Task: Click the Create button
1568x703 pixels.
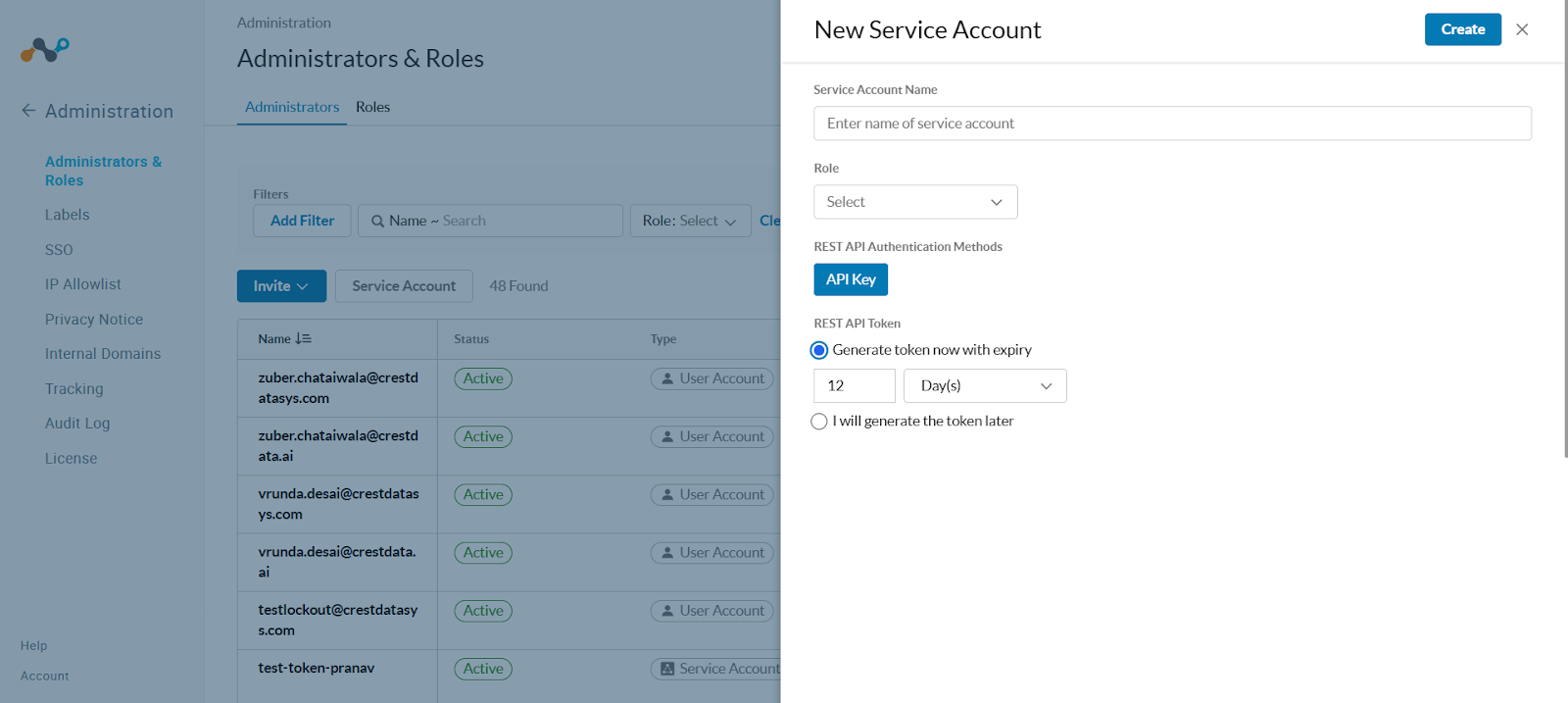Action: pos(1462,29)
